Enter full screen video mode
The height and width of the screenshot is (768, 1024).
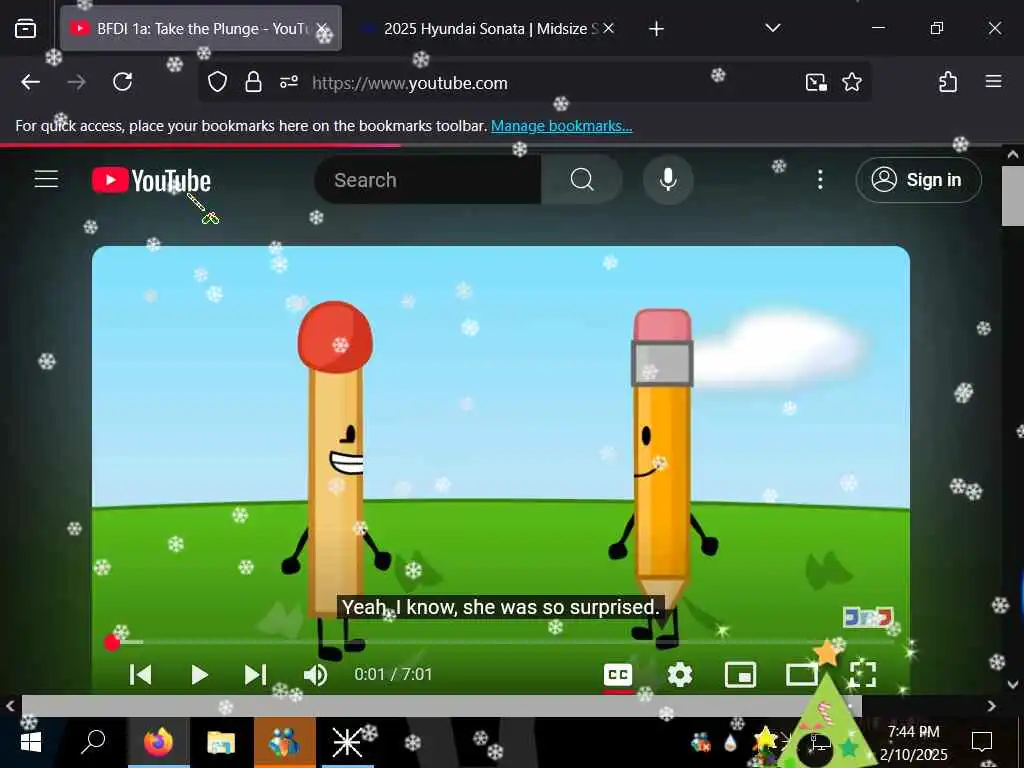862,673
